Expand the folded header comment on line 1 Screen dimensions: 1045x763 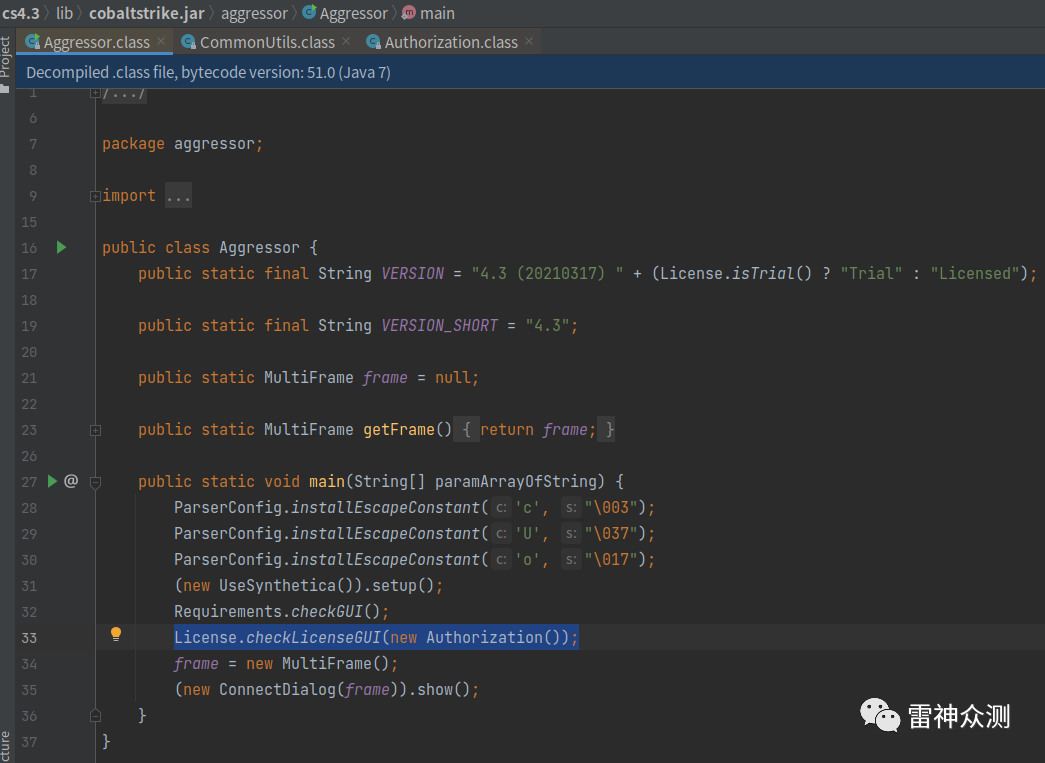pos(95,93)
